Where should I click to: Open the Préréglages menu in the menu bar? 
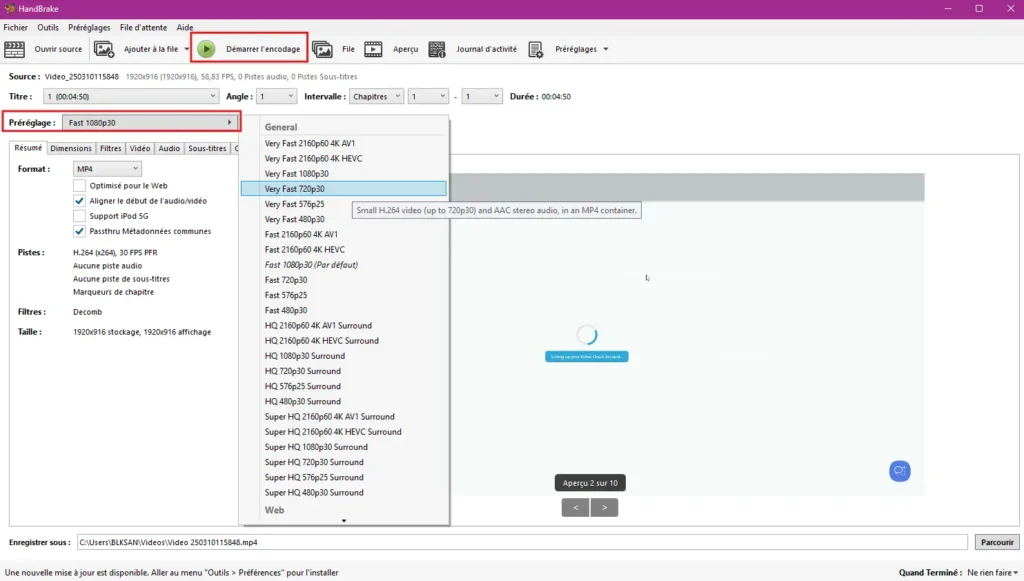(89, 27)
